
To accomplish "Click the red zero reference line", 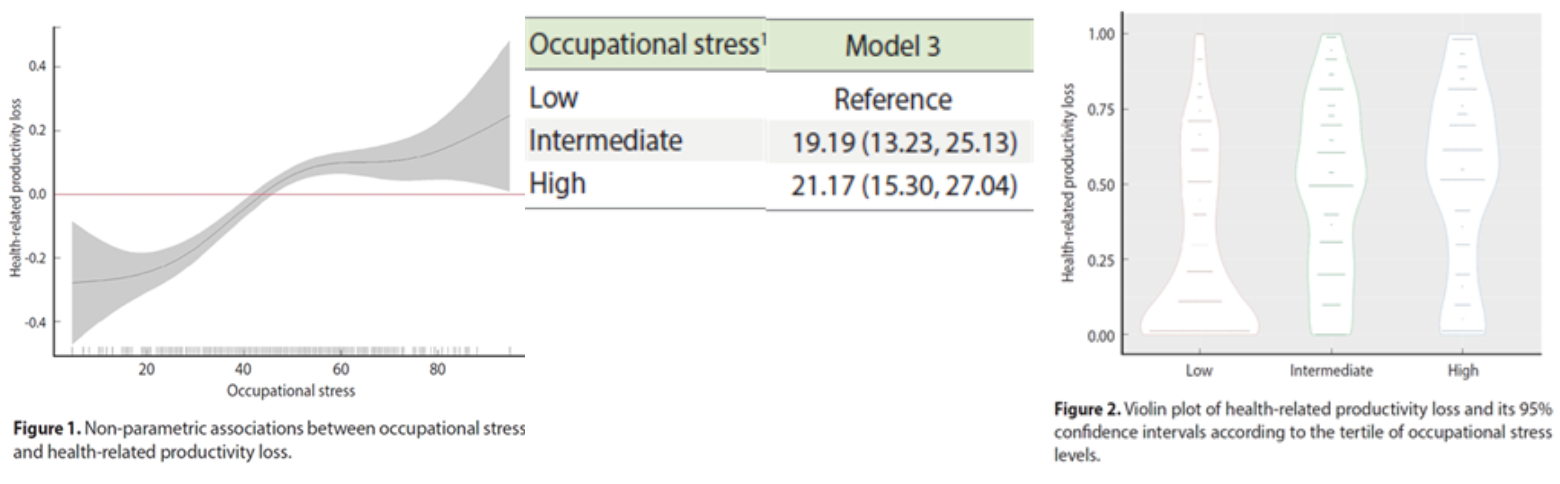I will pos(290,194).
